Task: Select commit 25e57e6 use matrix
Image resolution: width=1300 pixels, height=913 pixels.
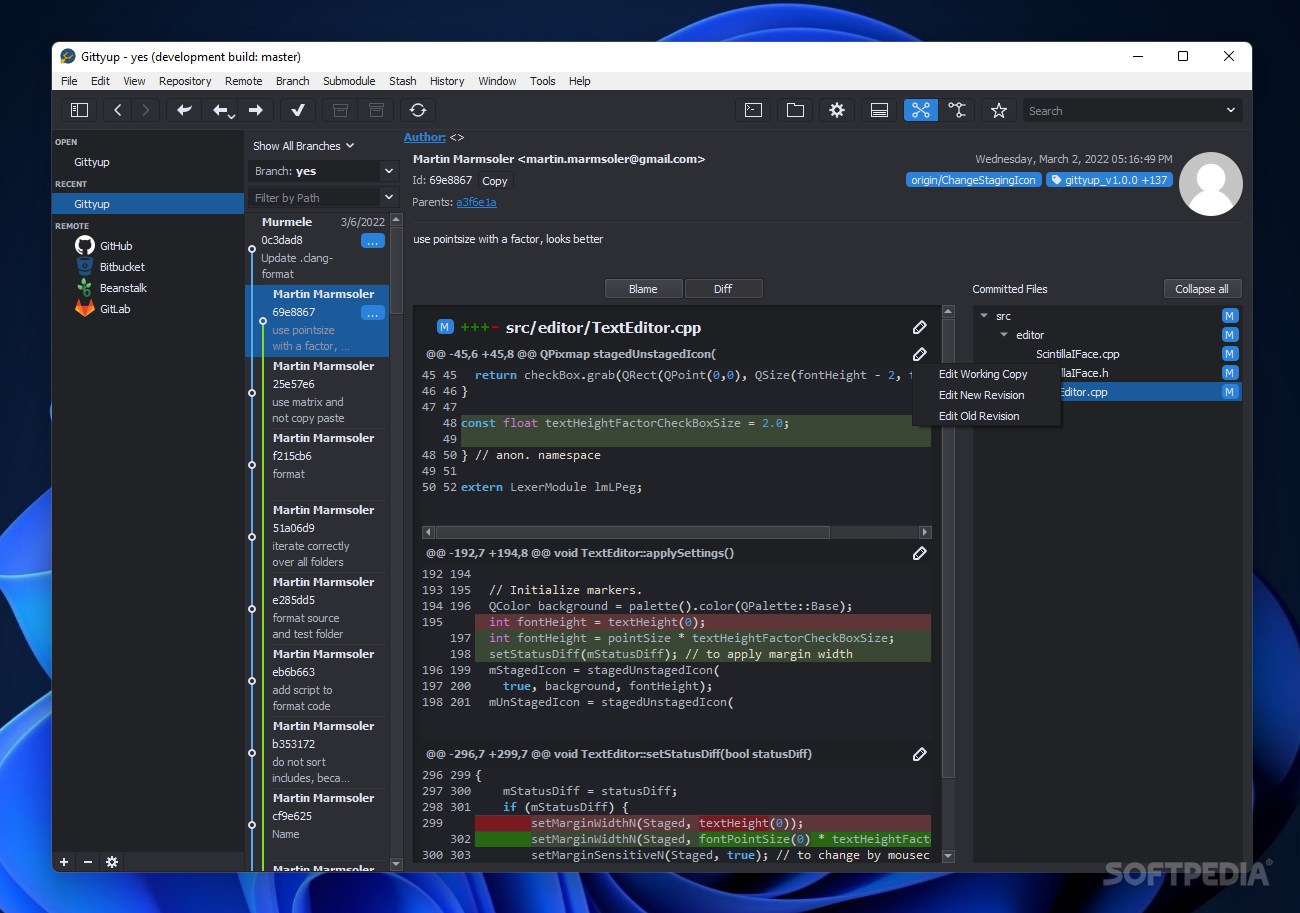Action: coord(316,393)
